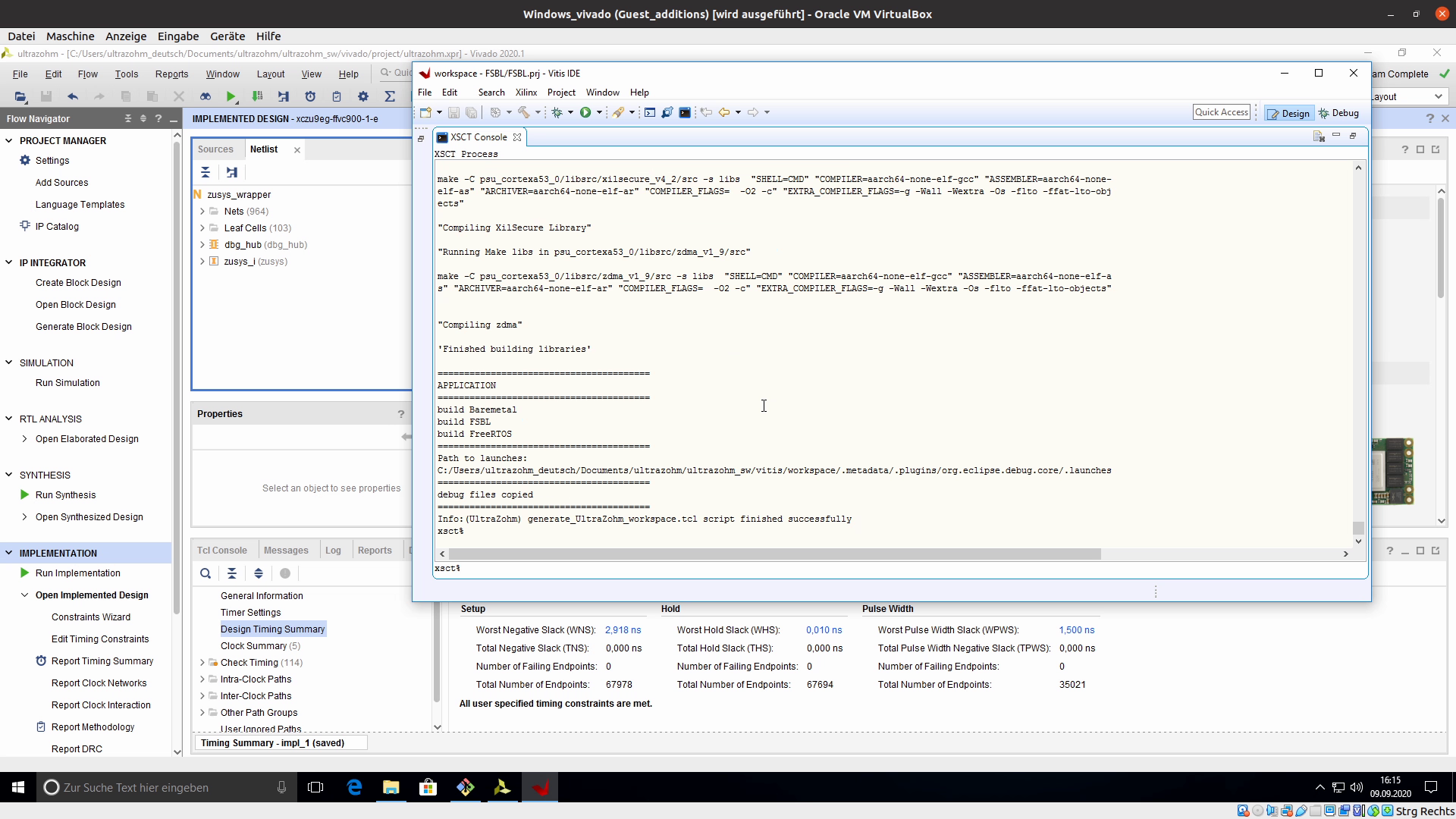Click the Quick Access search icon

[x=1222, y=113]
